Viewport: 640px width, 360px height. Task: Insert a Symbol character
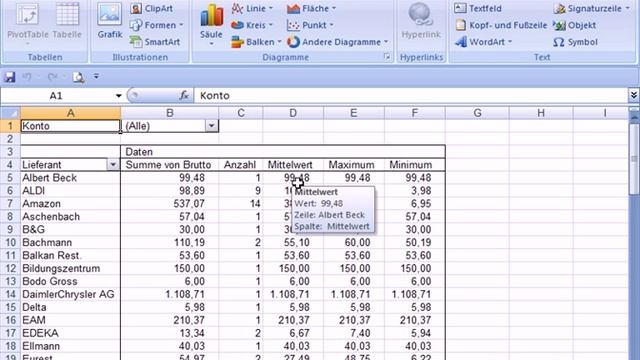coord(576,42)
